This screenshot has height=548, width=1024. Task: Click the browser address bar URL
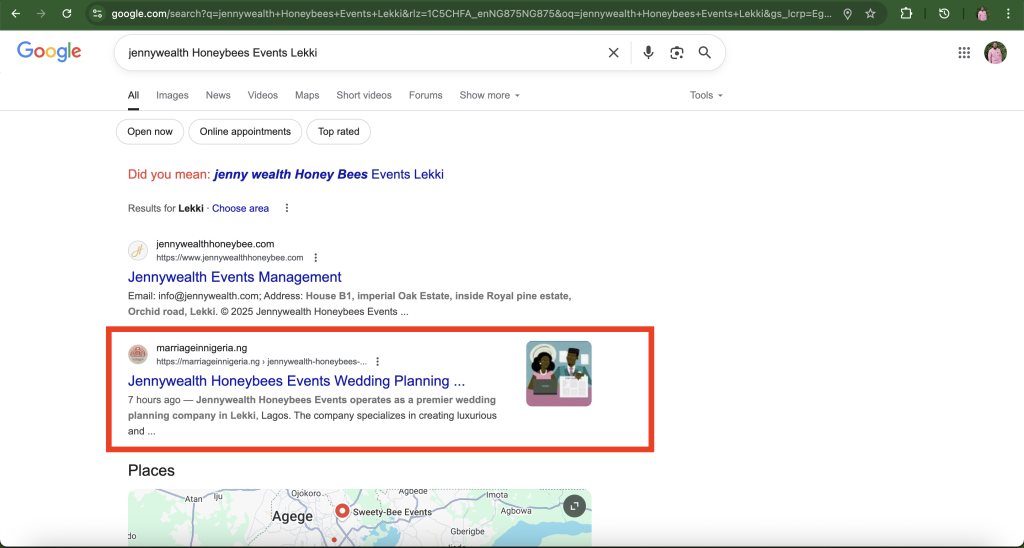click(x=472, y=14)
